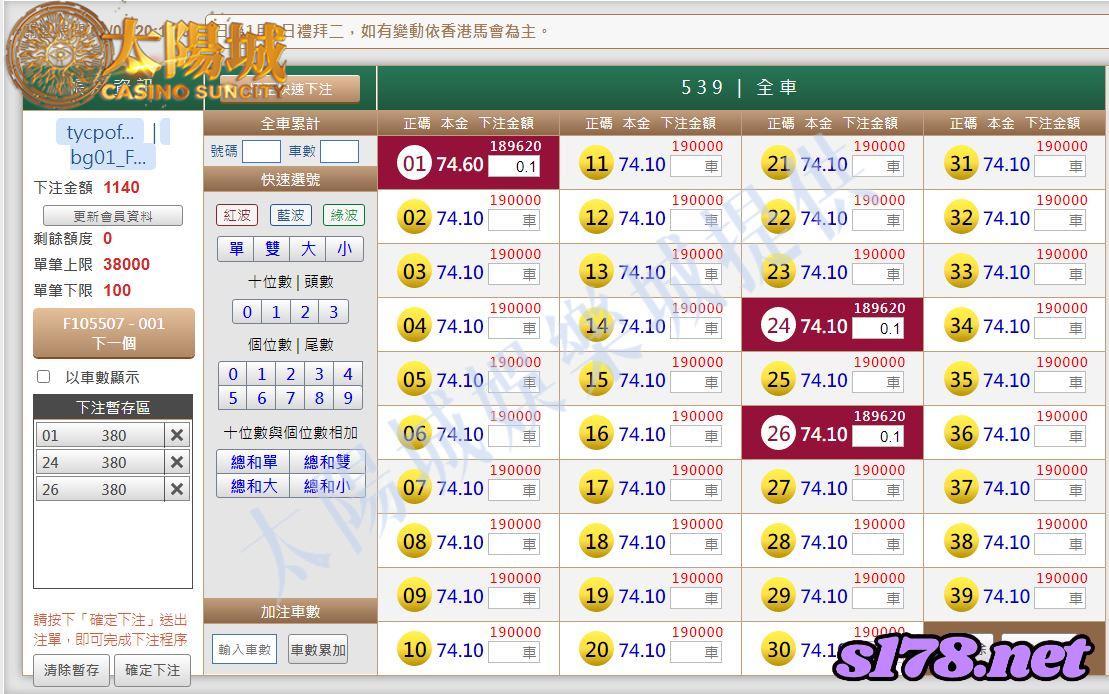Pick number ball 39
The height and width of the screenshot is (694, 1109).
961,596
